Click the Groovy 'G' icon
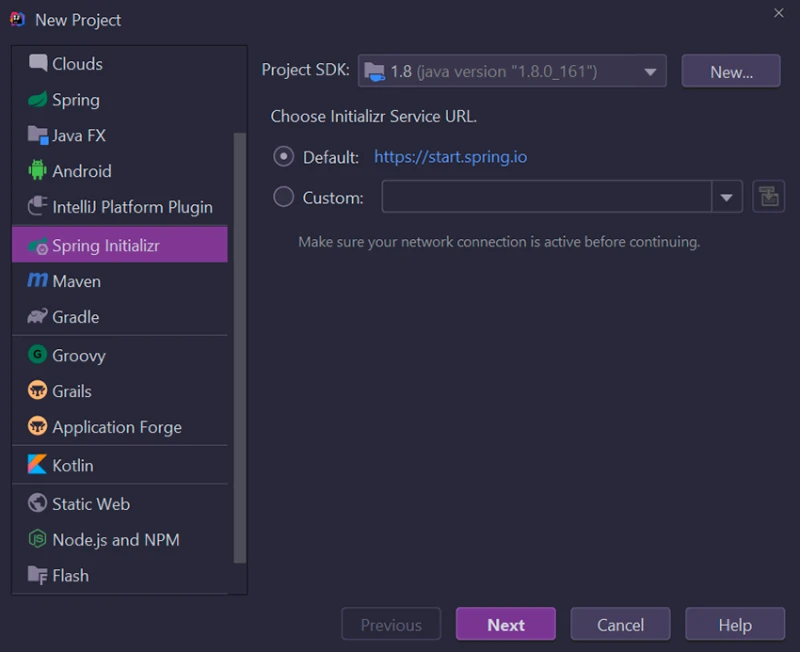Screen dimensions: 800x652 (x=37, y=355)
